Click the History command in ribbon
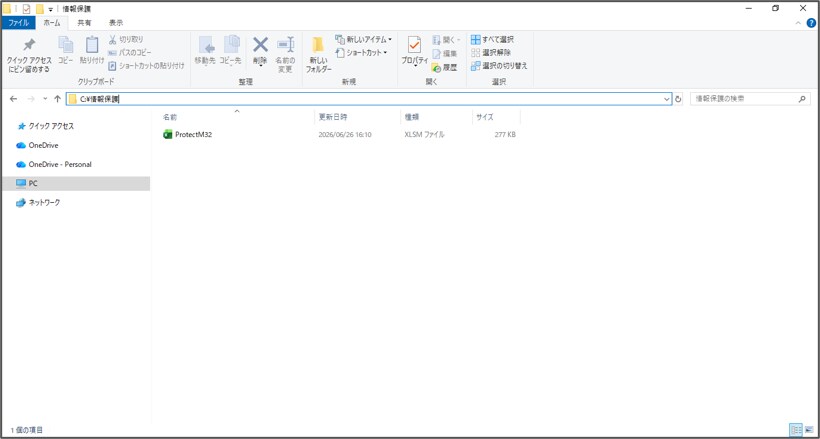 445,67
